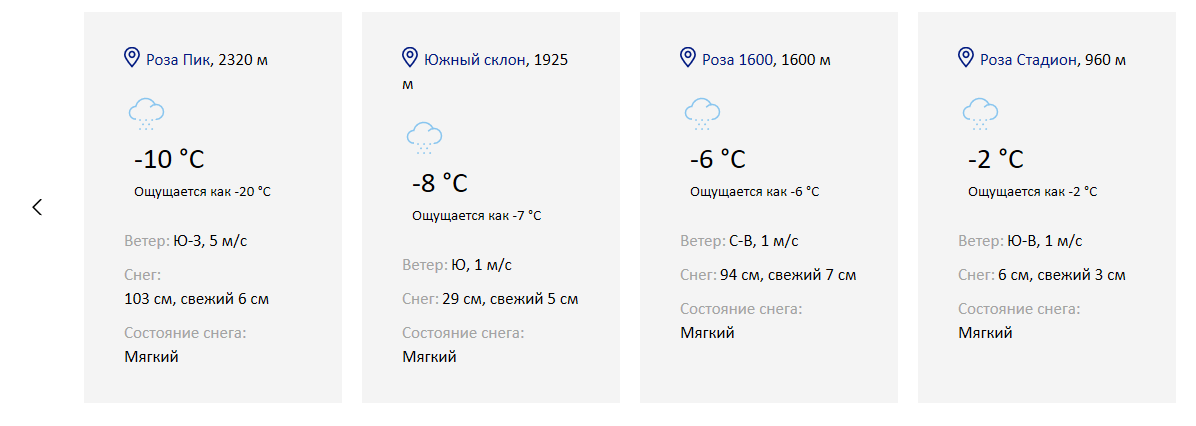
Task: Click the -6 °C temperature reading
Action: pos(718,160)
